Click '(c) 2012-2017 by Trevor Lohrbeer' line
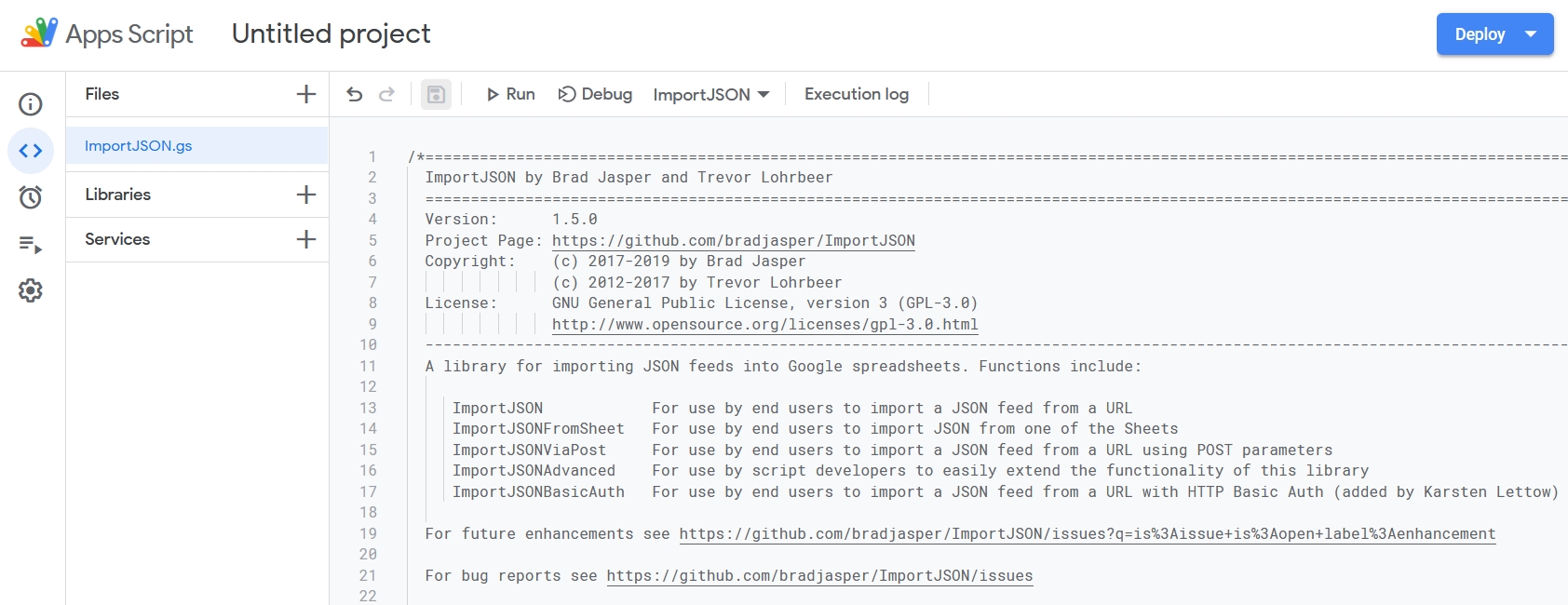 pyautogui.click(x=696, y=283)
